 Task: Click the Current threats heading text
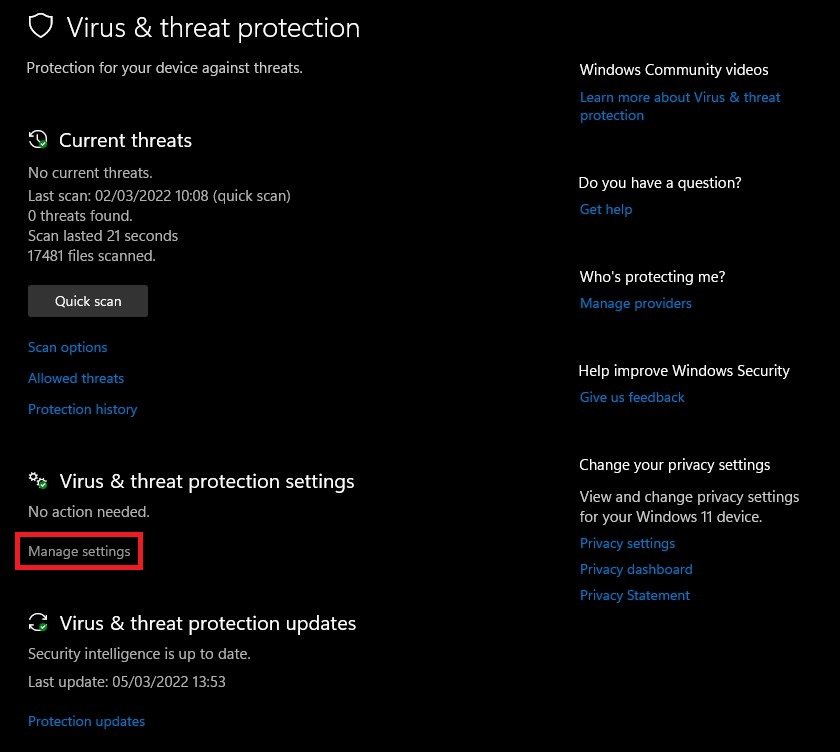click(125, 141)
